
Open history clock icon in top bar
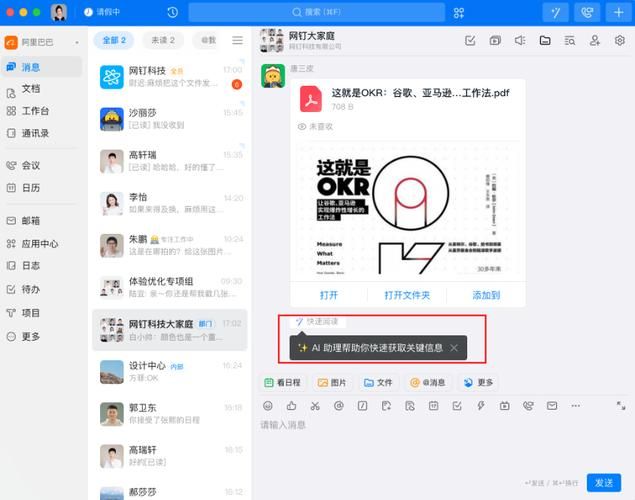click(x=173, y=12)
